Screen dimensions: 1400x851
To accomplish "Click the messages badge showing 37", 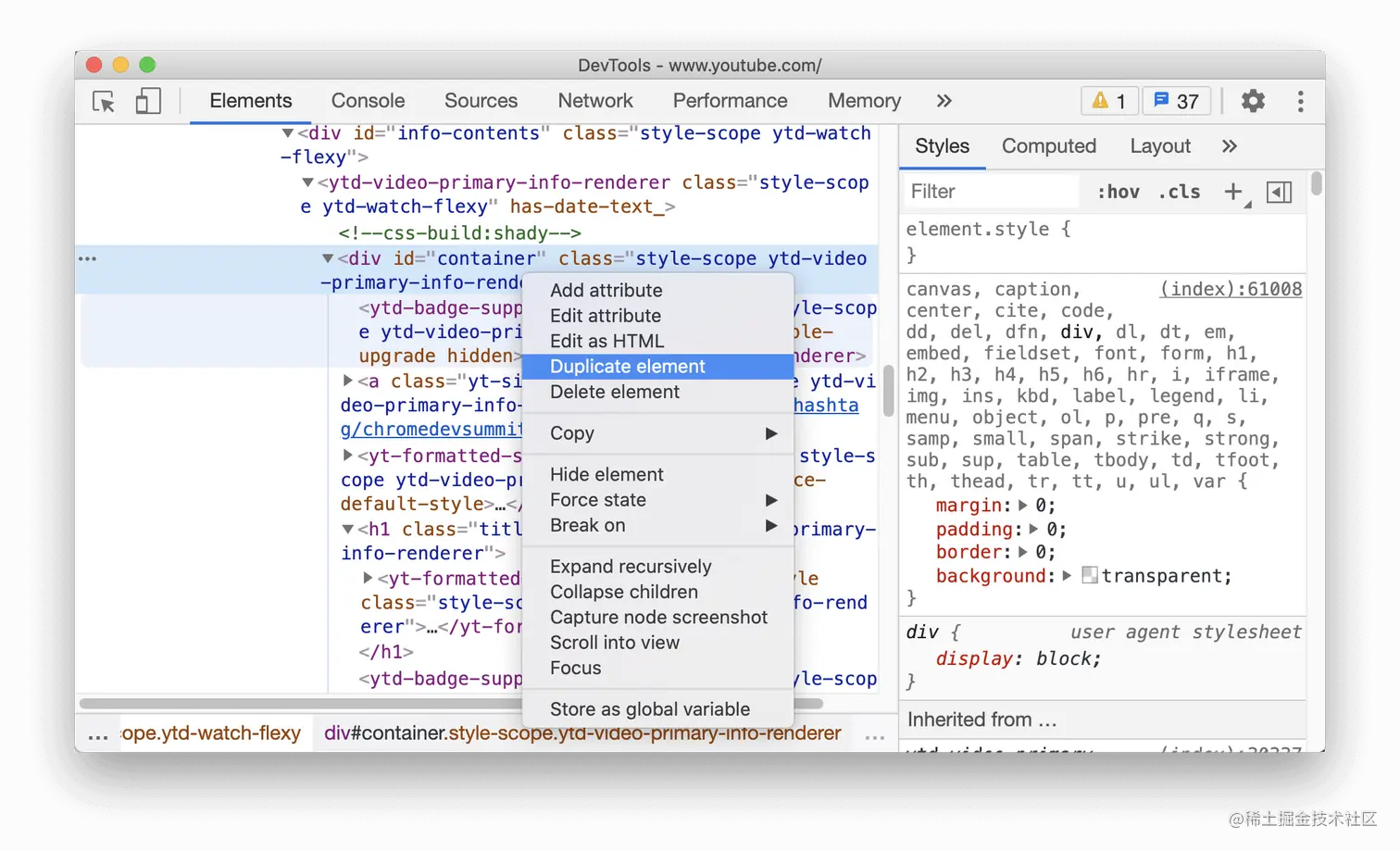I will 1176,101.
